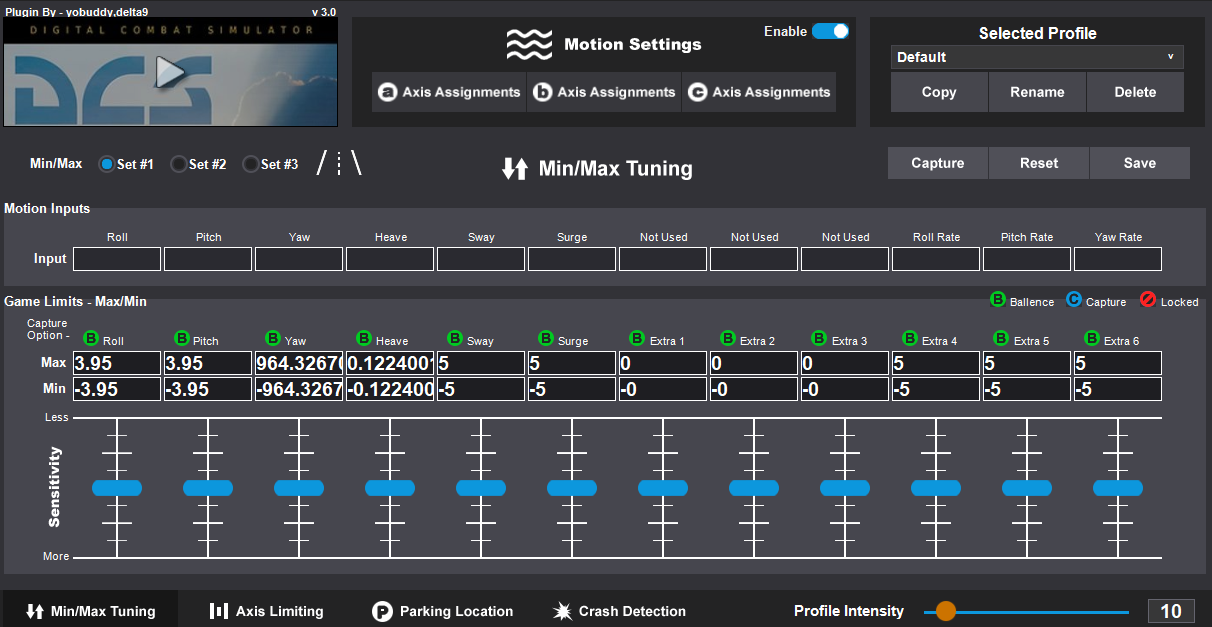The width and height of the screenshot is (1212, 627).
Task: Click the lane lines icon beside Set #3
Action: [339, 164]
